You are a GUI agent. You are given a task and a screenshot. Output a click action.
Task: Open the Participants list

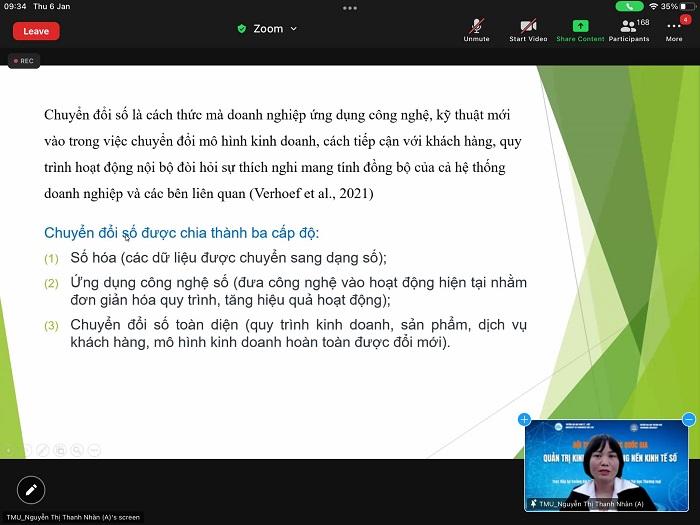pyautogui.click(x=628, y=28)
